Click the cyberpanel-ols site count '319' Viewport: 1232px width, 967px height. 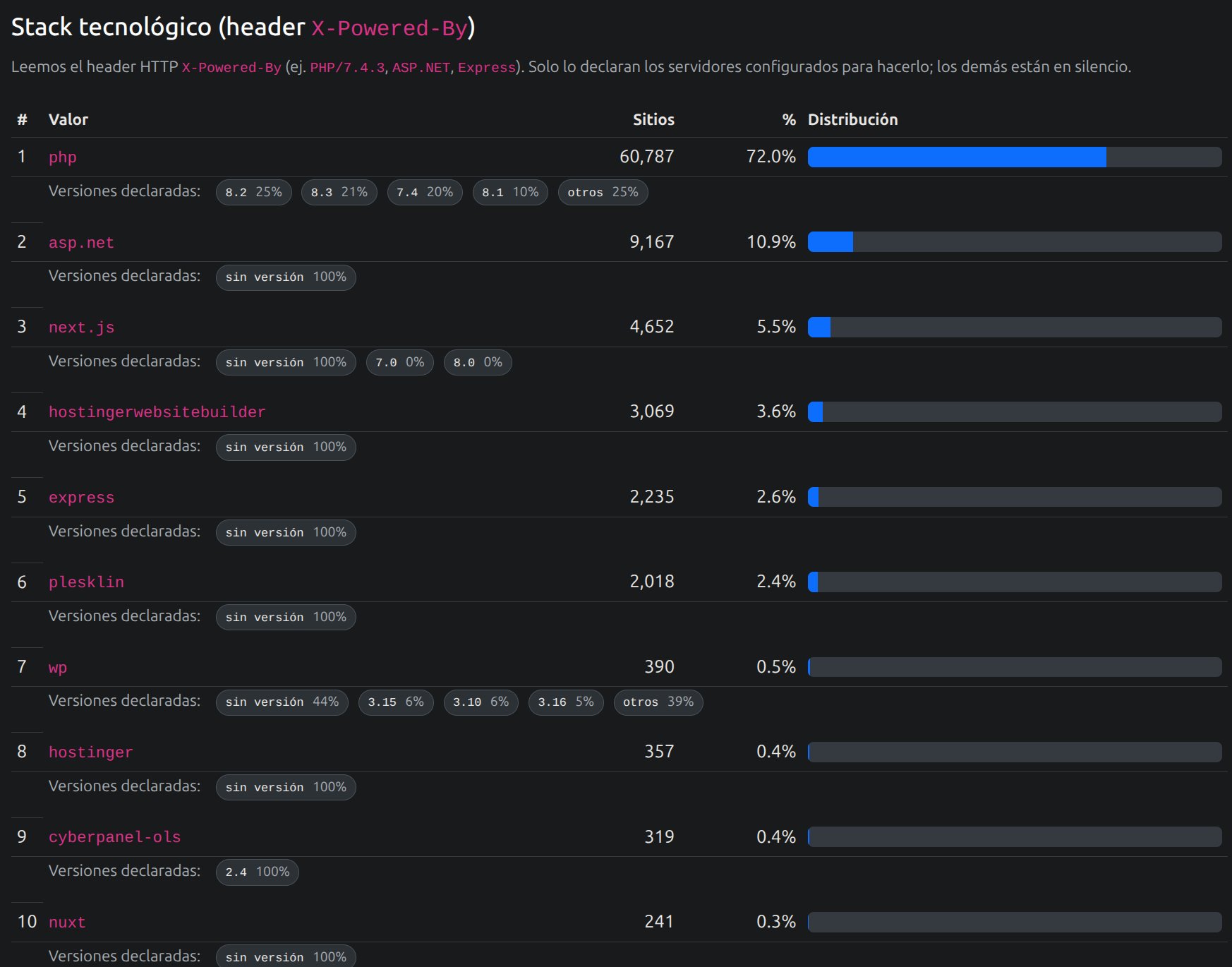tap(659, 837)
